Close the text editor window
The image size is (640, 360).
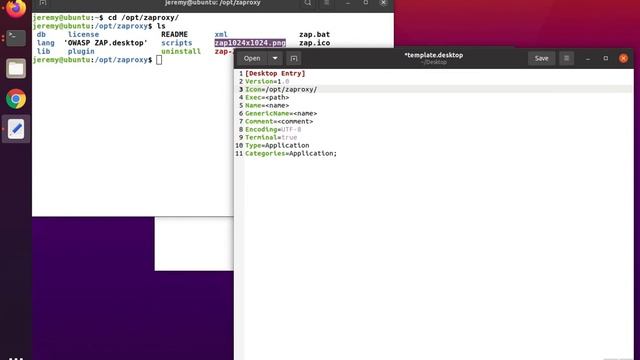pos(623,58)
